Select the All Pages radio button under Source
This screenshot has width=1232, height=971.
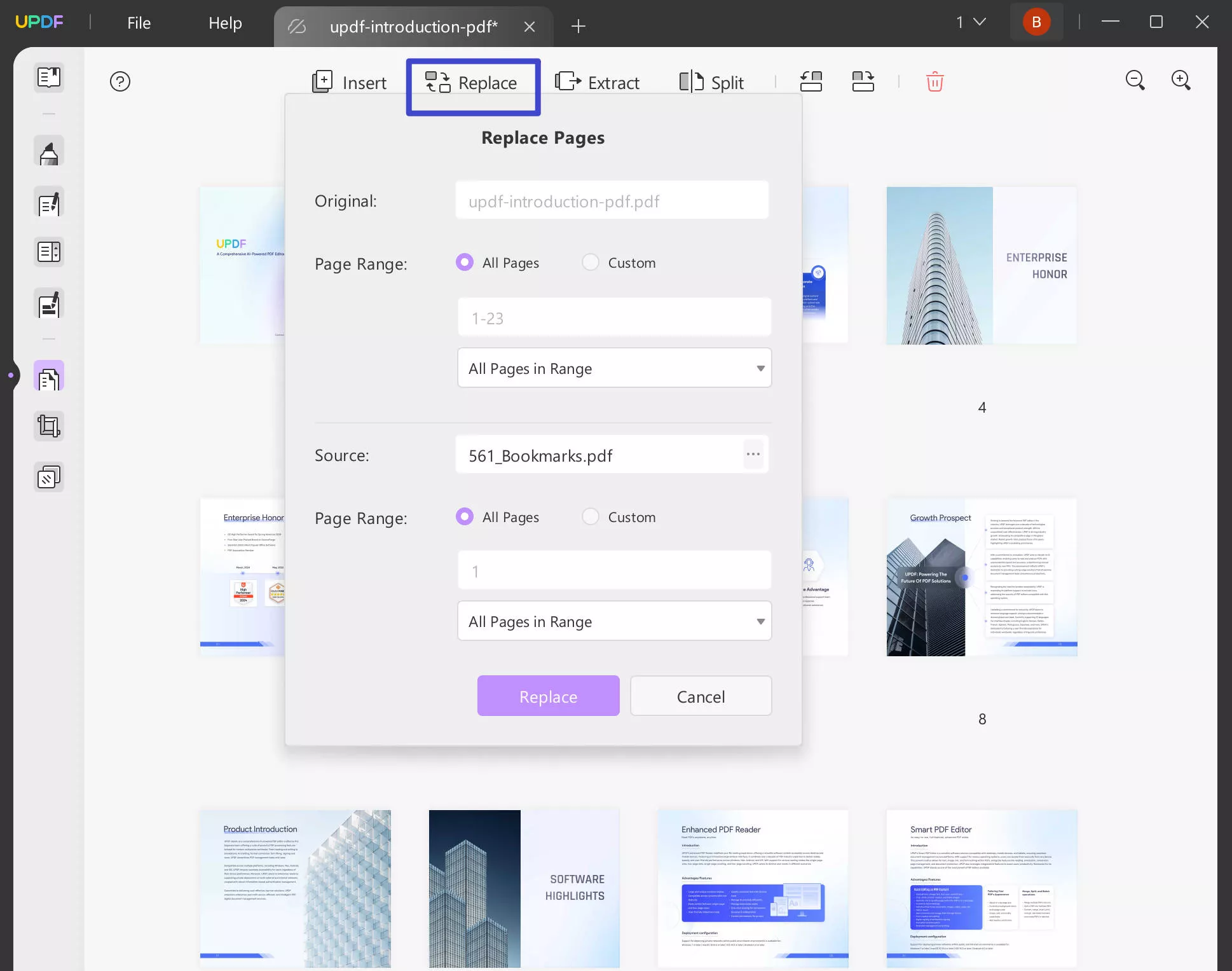click(x=464, y=516)
